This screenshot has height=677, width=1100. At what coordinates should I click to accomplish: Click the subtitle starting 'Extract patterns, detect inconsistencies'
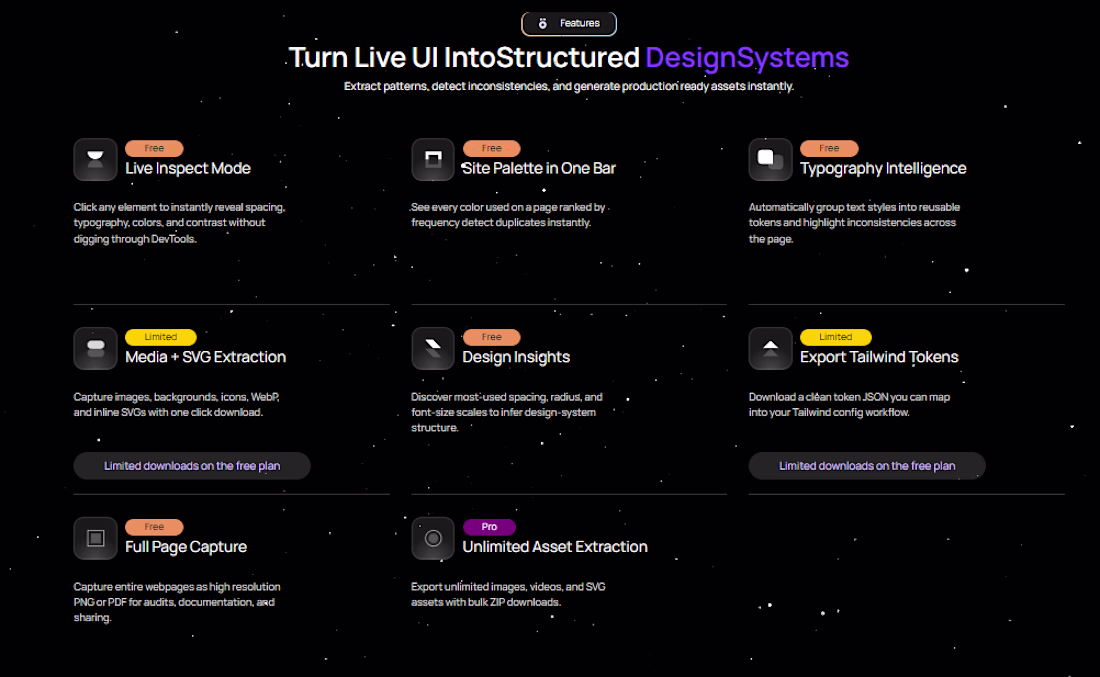569,86
